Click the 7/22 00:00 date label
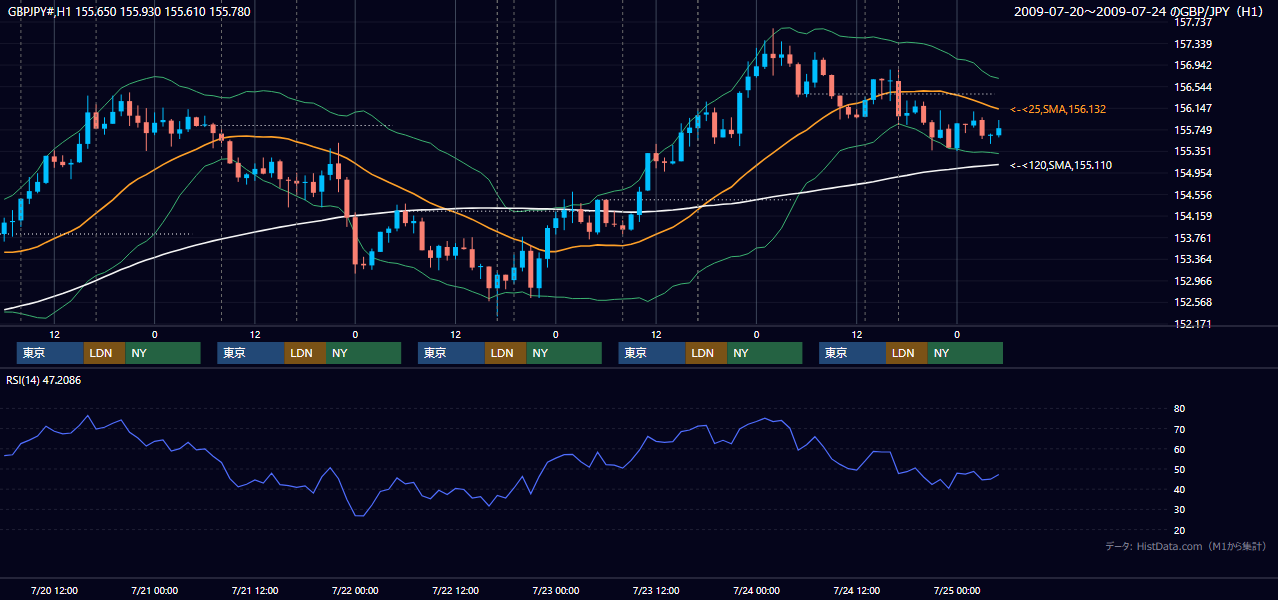 (355, 590)
